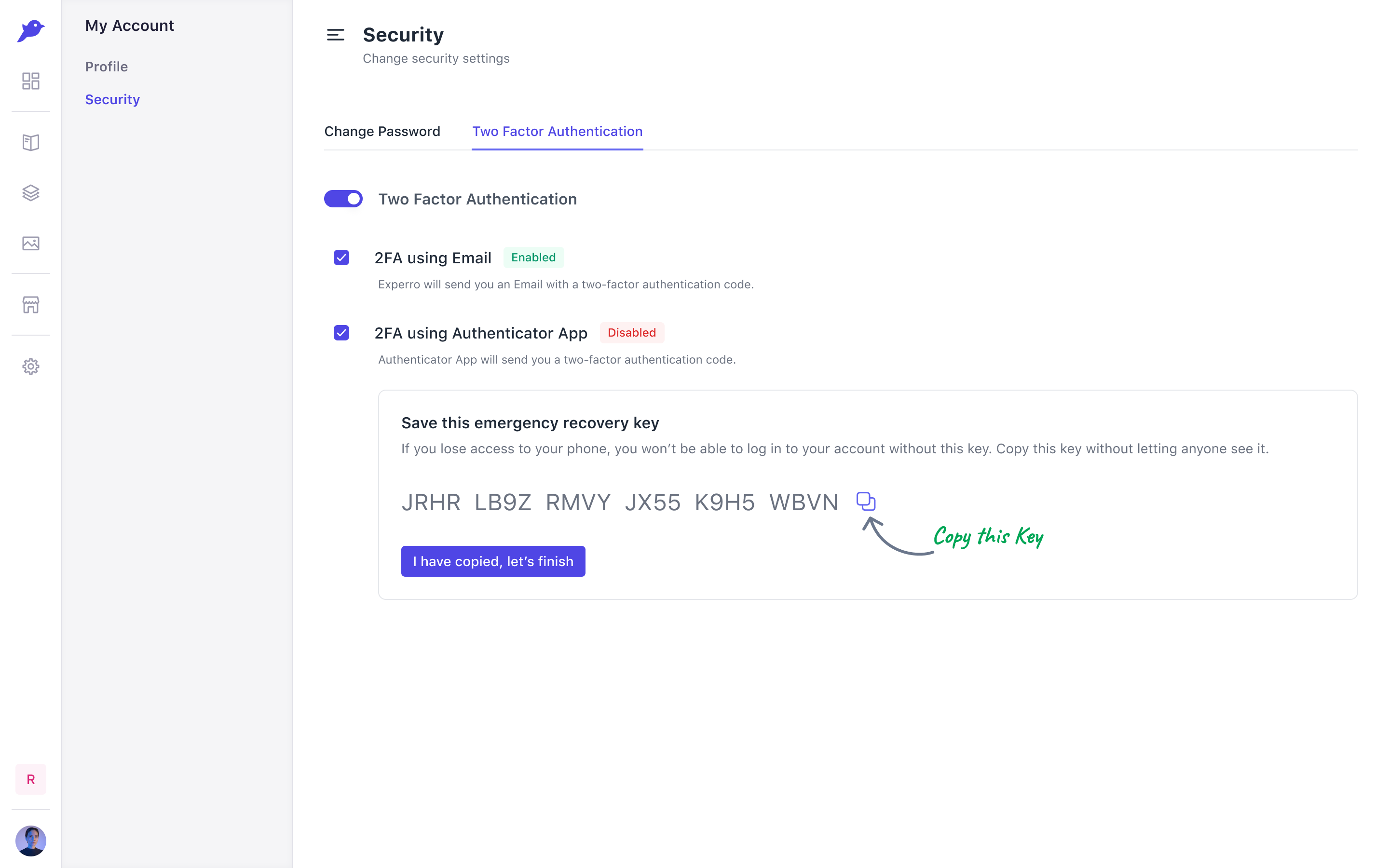Image resolution: width=1389 pixels, height=868 pixels.
Task: Open the book icon in sidebar
Action: (x=30, y=142)
